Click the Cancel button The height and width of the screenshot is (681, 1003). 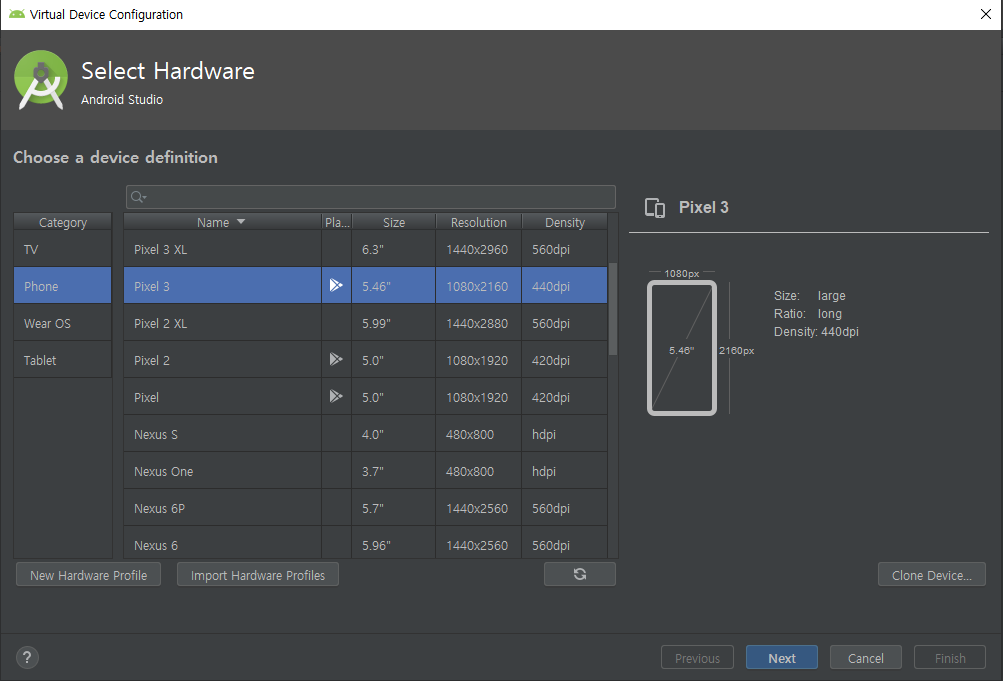(x=865, y=657)
